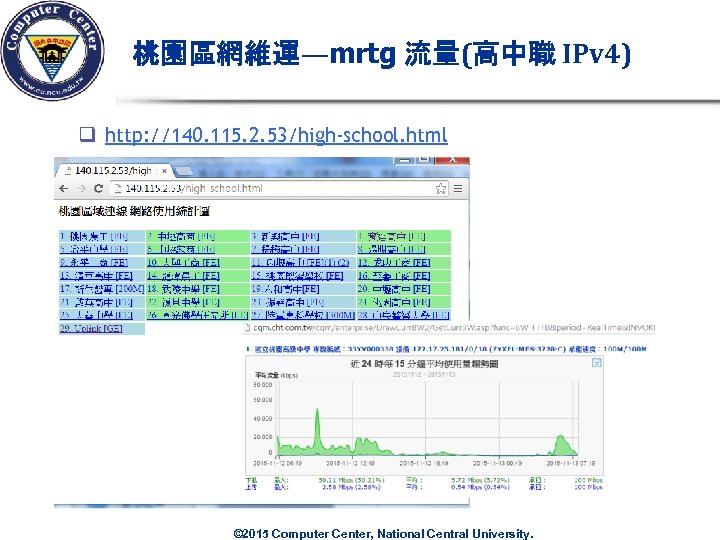720x540 pixels.
Task: Click the Computer Center logo
Action: (x=52, y=51)
